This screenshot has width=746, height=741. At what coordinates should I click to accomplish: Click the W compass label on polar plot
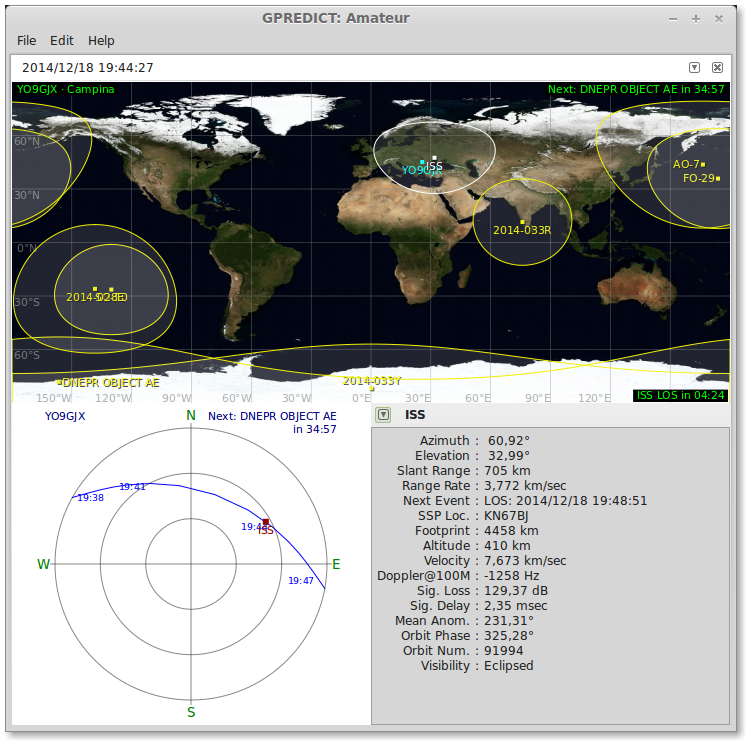pos(43,564)
